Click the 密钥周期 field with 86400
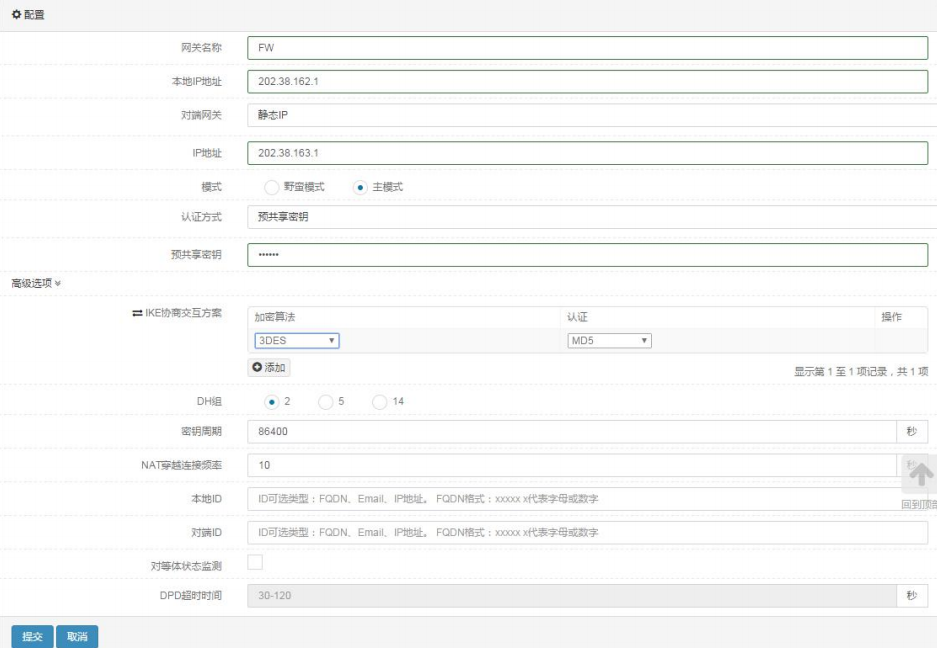Image resolution: width=937 pixels, height=648 pixels. pos(572,432)
